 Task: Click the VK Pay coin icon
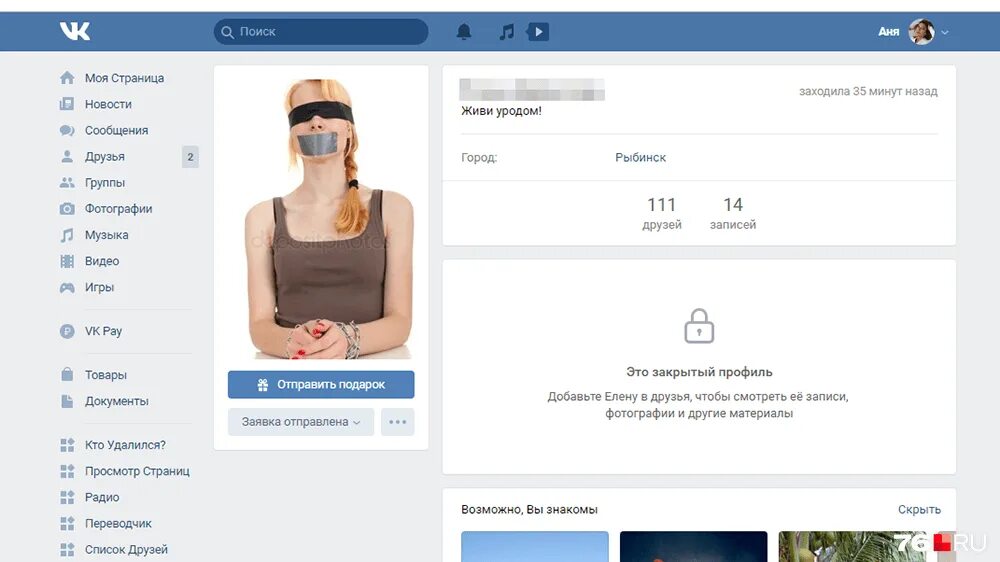pos(67,331)
